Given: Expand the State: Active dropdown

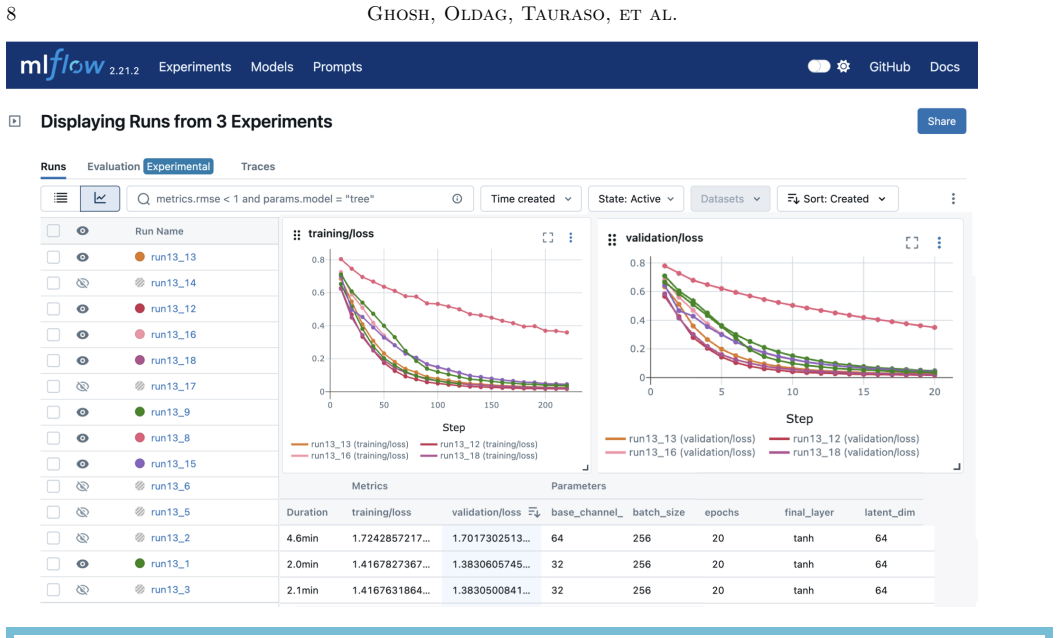Looking at the screenshot, I should point(636,199).
